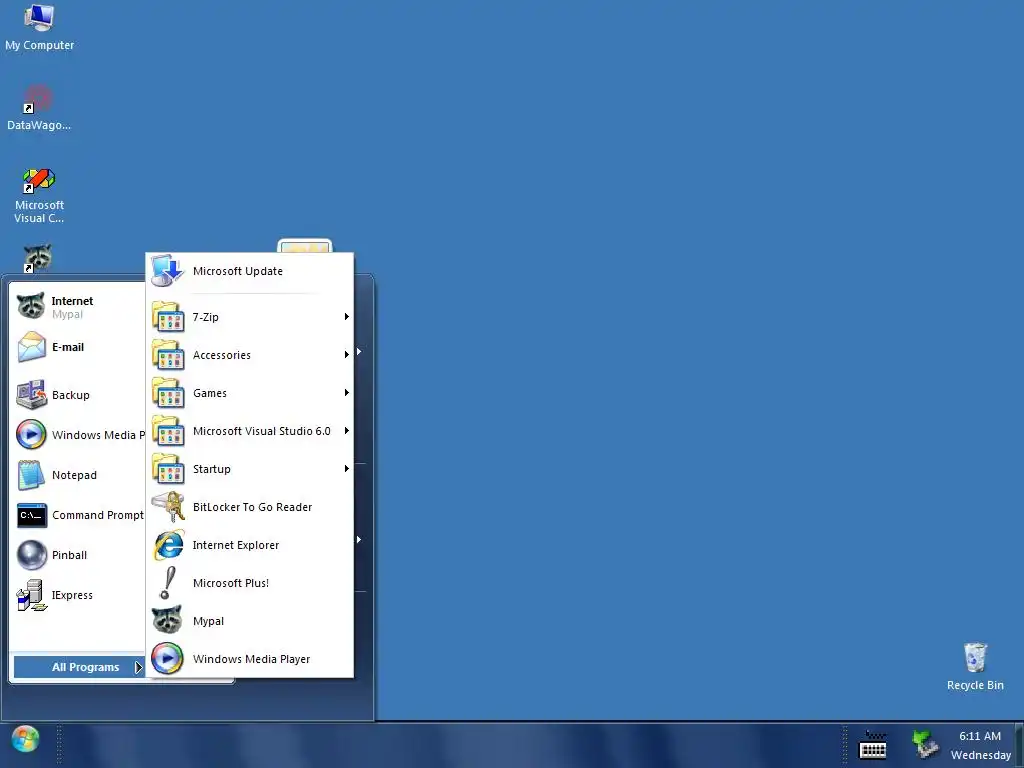Click the Start orb button

click(25, 739)
